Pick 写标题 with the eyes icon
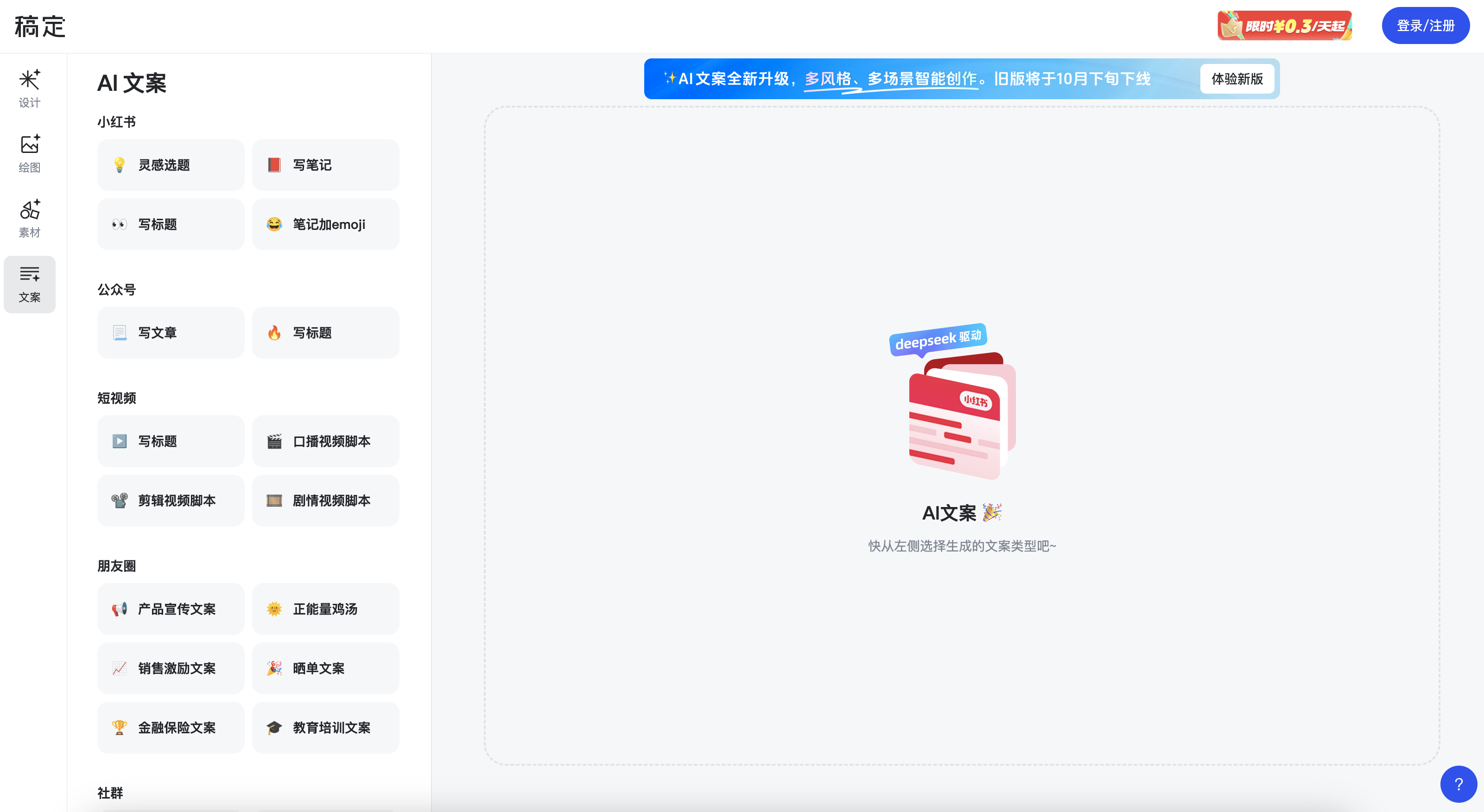Screen dimensions: 1484x812 (171, 224)
